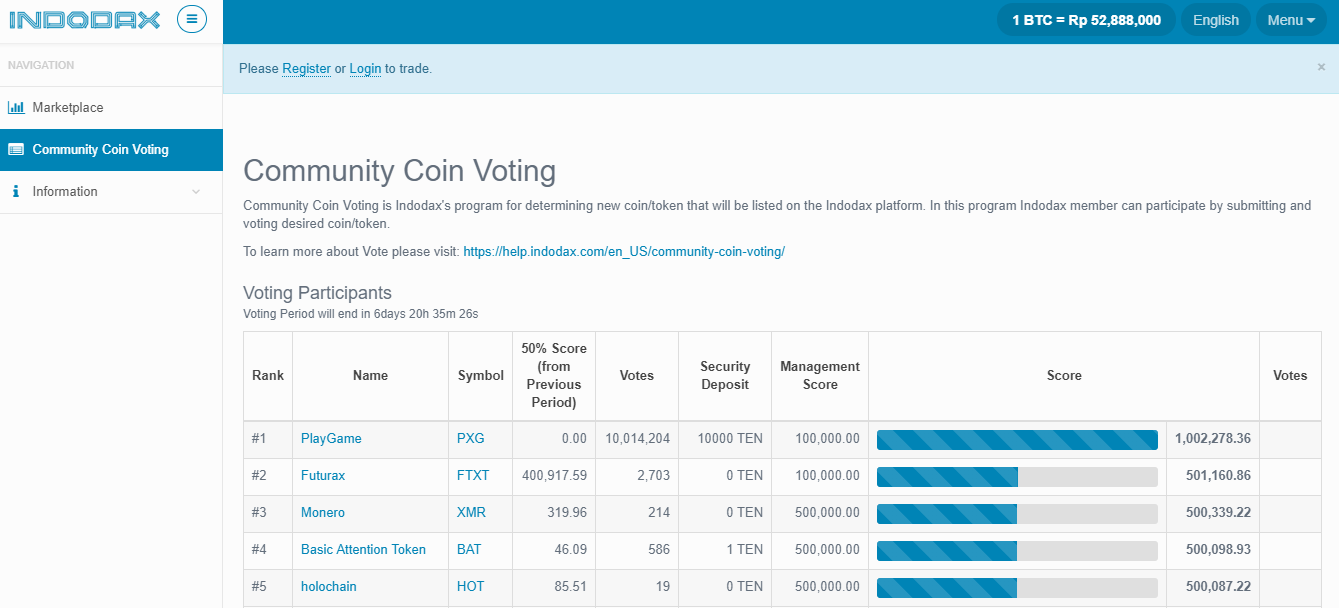Select Community Coin Voting in the navigation

(100, 150)
